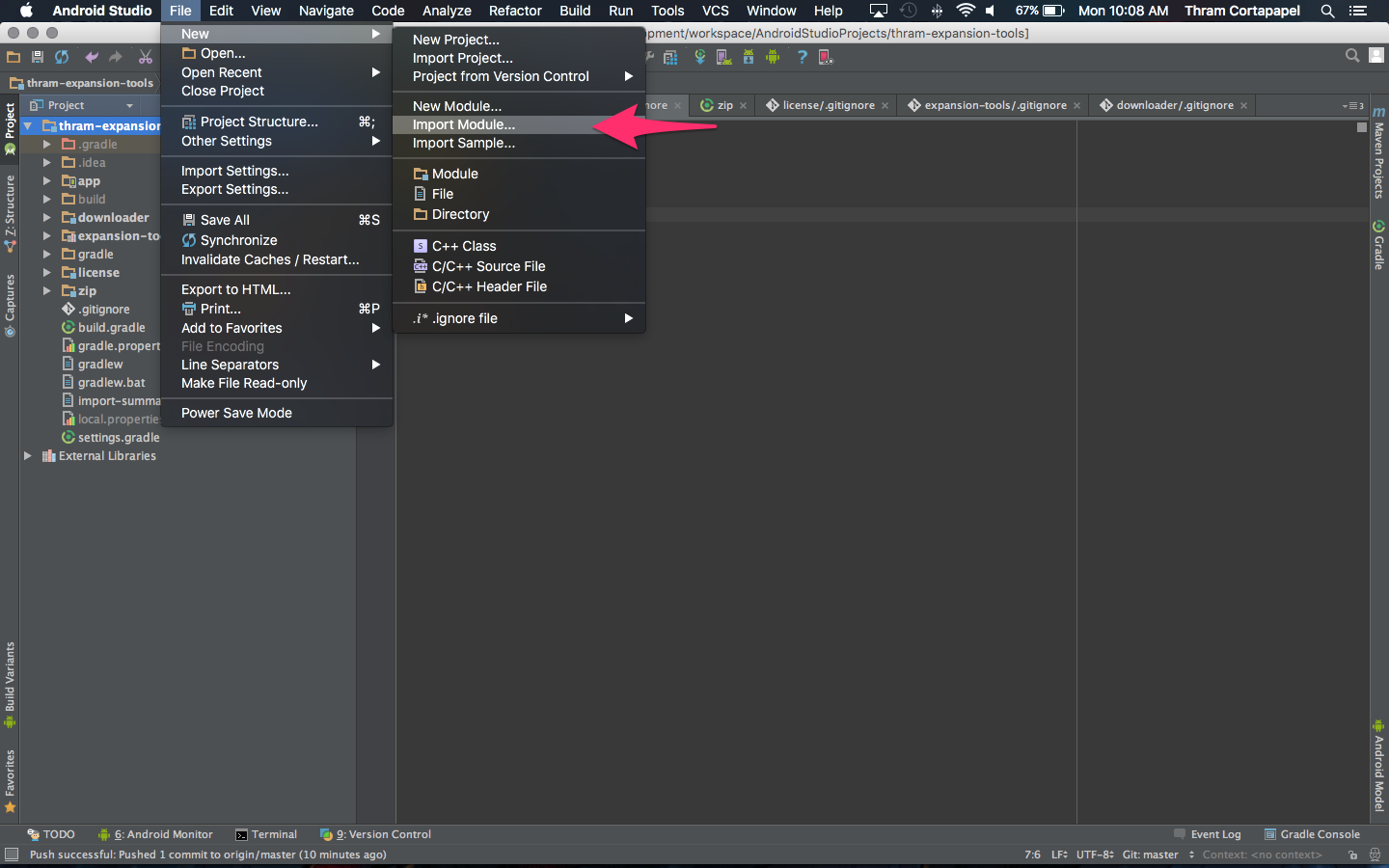The image size is (1389, 868).
Task: Open the VCS menu in menu bar
Action: coord(715,11)
